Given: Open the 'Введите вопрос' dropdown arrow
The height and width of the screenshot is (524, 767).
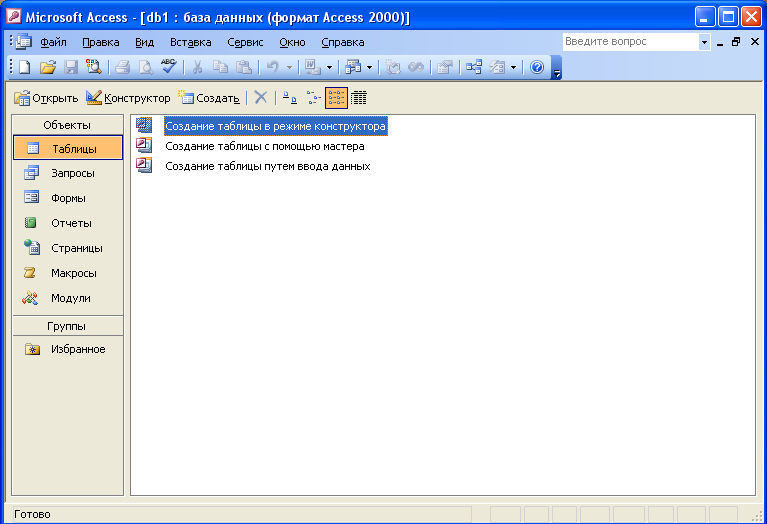Looking at the screenshot, I should pyautogui.click(x=704, y=42).
